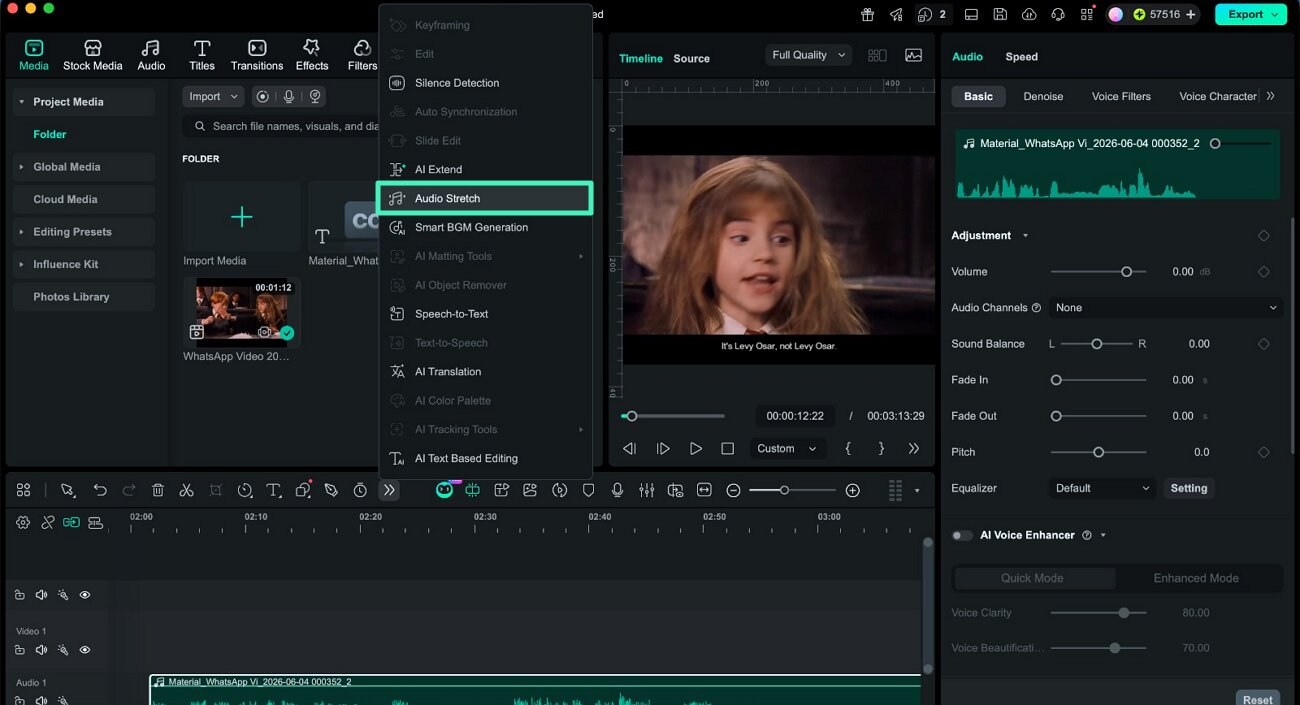The image size is (1300, 705).
Task: Adjust the Volume slider handle
Action: click(1127, 272)
